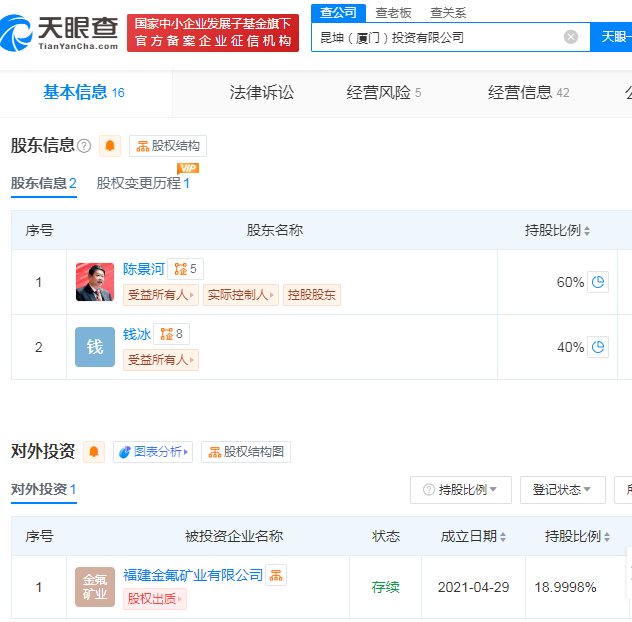Click the equity structure icon next to 福建金氟矿业有限公司
632x622 pixels.
pyautogui.click(x=276, y=575)
